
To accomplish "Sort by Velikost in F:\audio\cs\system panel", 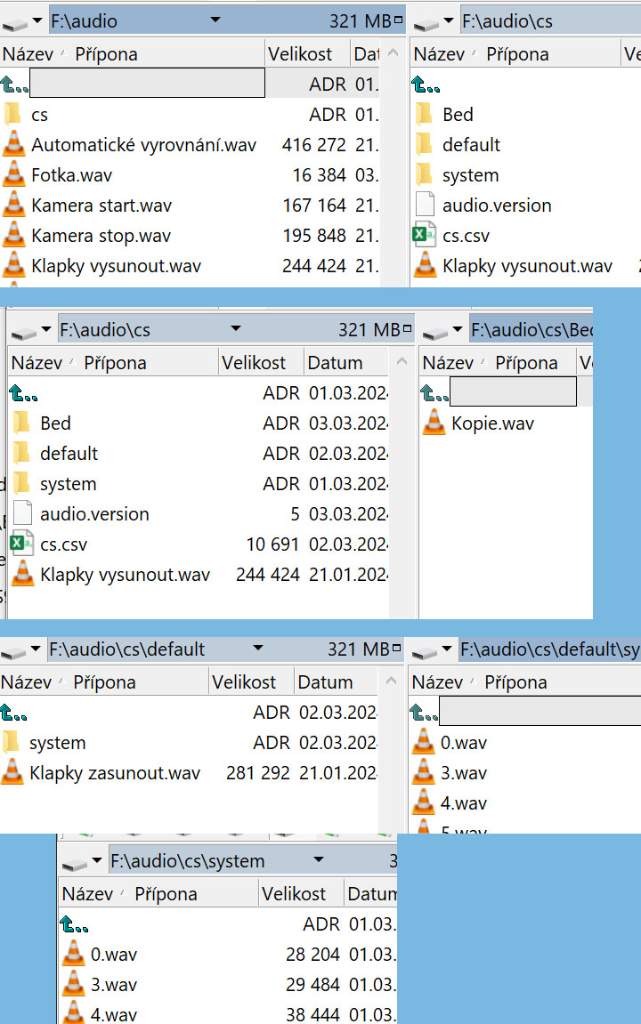I will tap(294, 894).
